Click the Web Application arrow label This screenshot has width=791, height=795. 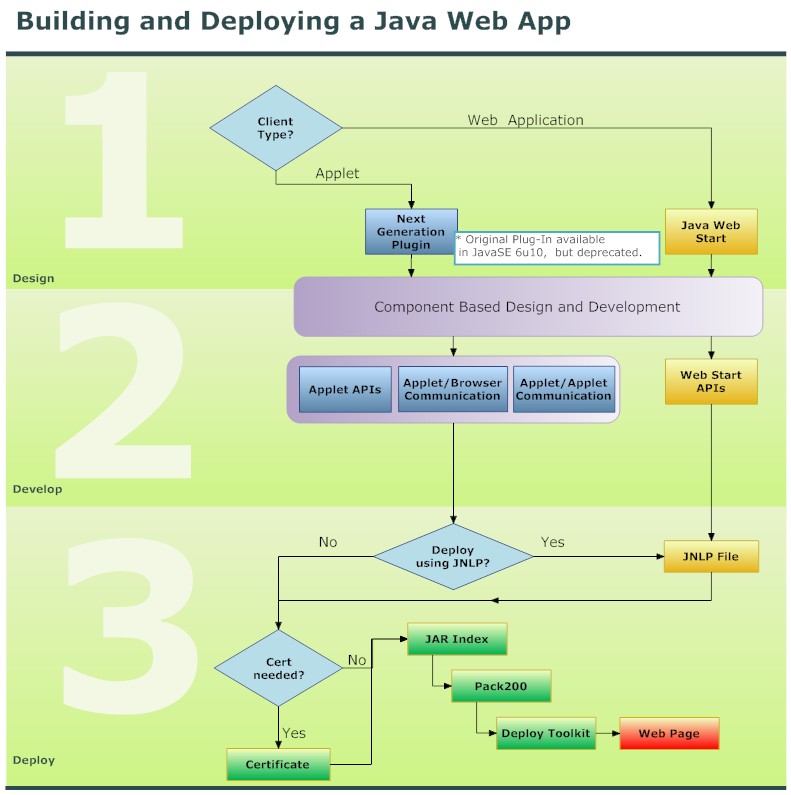pos(525,120)
